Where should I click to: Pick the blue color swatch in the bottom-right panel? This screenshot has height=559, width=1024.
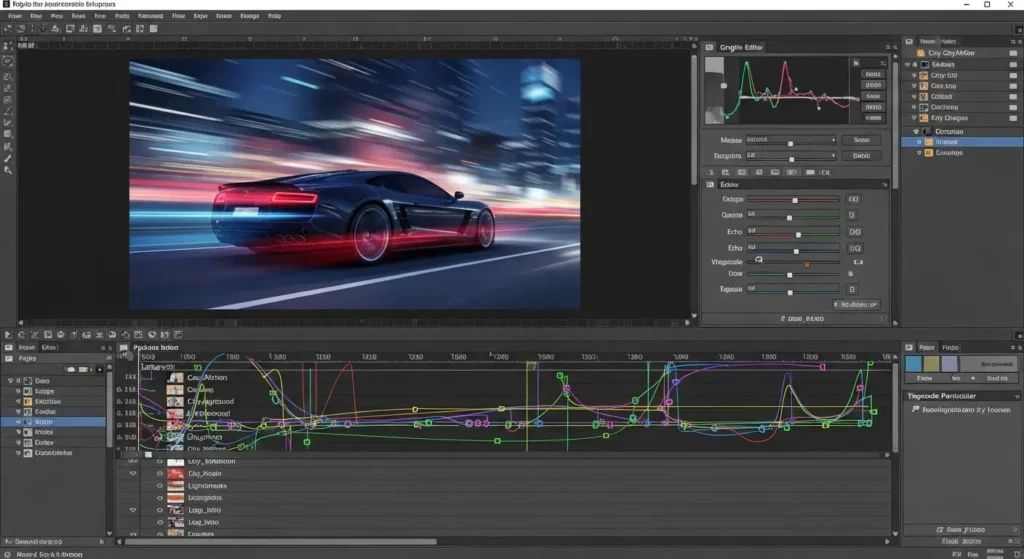913,364
